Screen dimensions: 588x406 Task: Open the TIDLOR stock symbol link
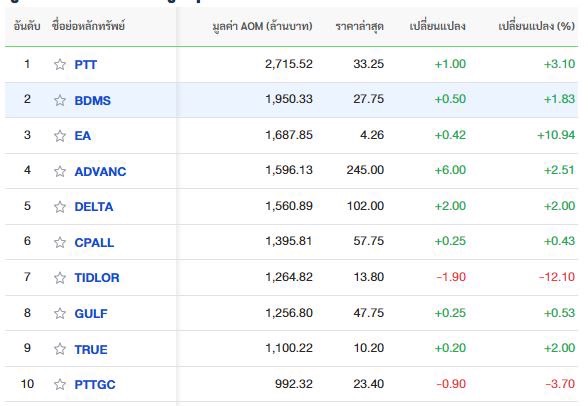click(97, 278)
